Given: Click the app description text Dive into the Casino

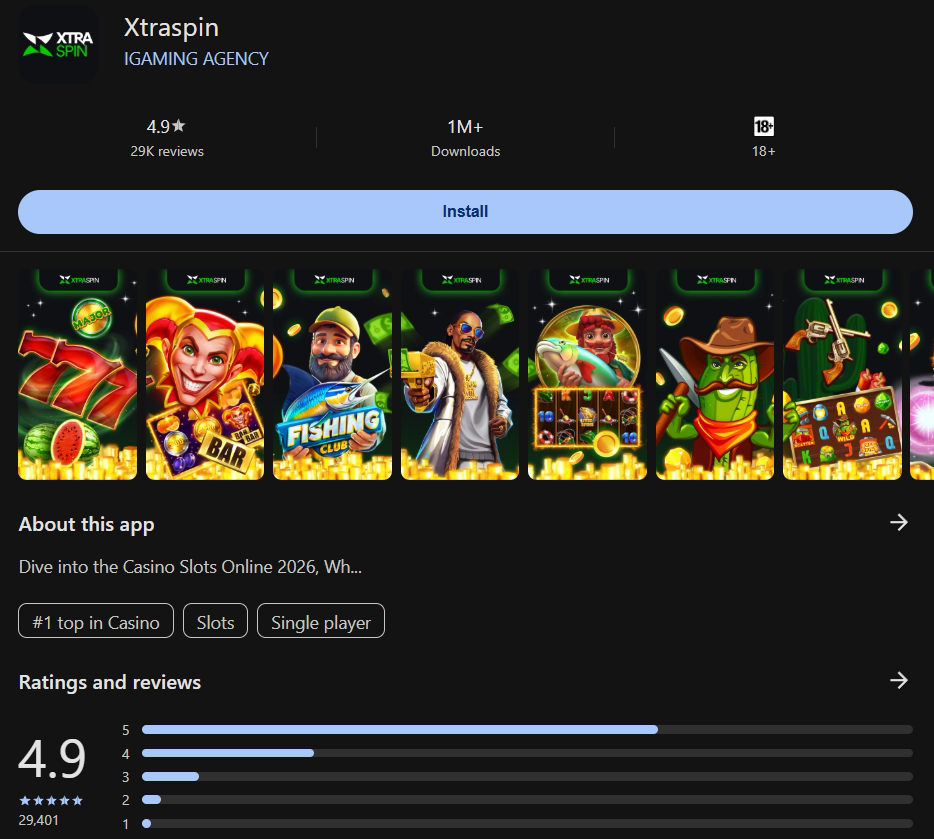Looking at the screenshot, I should tap(190, 566).
